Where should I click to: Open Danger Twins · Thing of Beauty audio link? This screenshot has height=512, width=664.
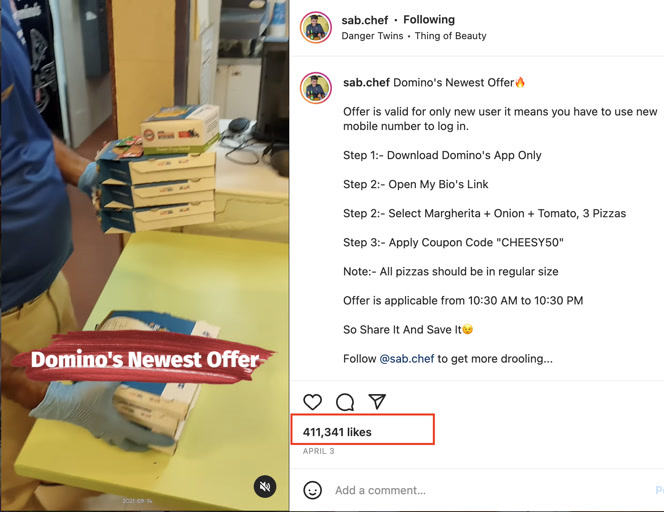point(414,36)
